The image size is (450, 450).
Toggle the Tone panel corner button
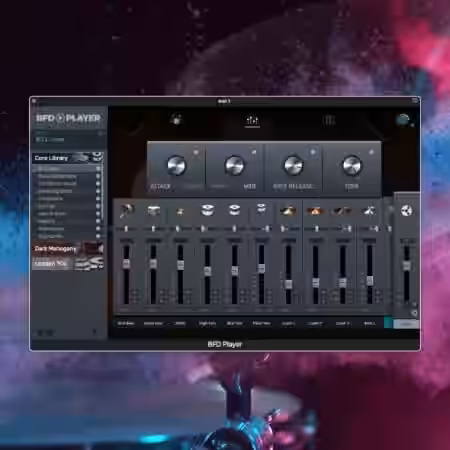point(371,152)
